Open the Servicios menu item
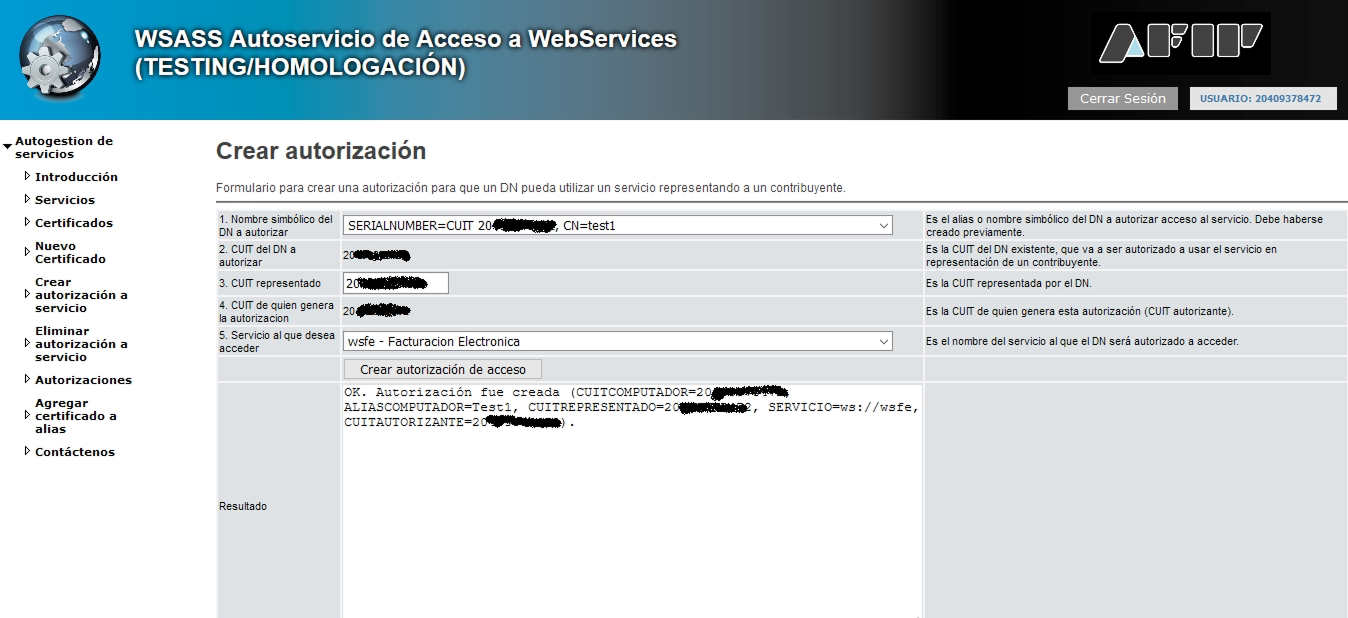 click(65, 200)
